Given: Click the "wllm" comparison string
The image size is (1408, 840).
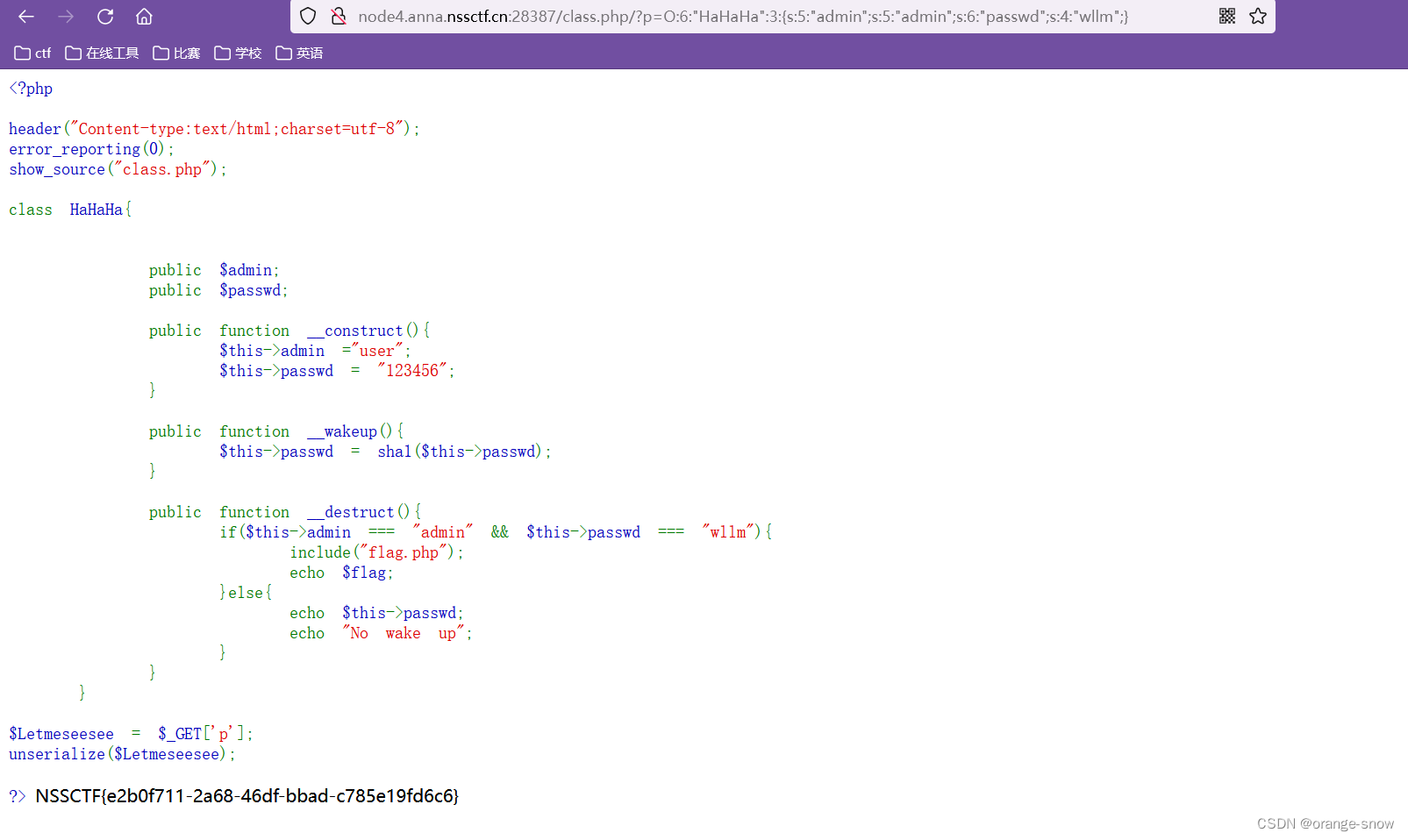Looking at the screenshot, I should pyautogui.click(x=728, y=532).
